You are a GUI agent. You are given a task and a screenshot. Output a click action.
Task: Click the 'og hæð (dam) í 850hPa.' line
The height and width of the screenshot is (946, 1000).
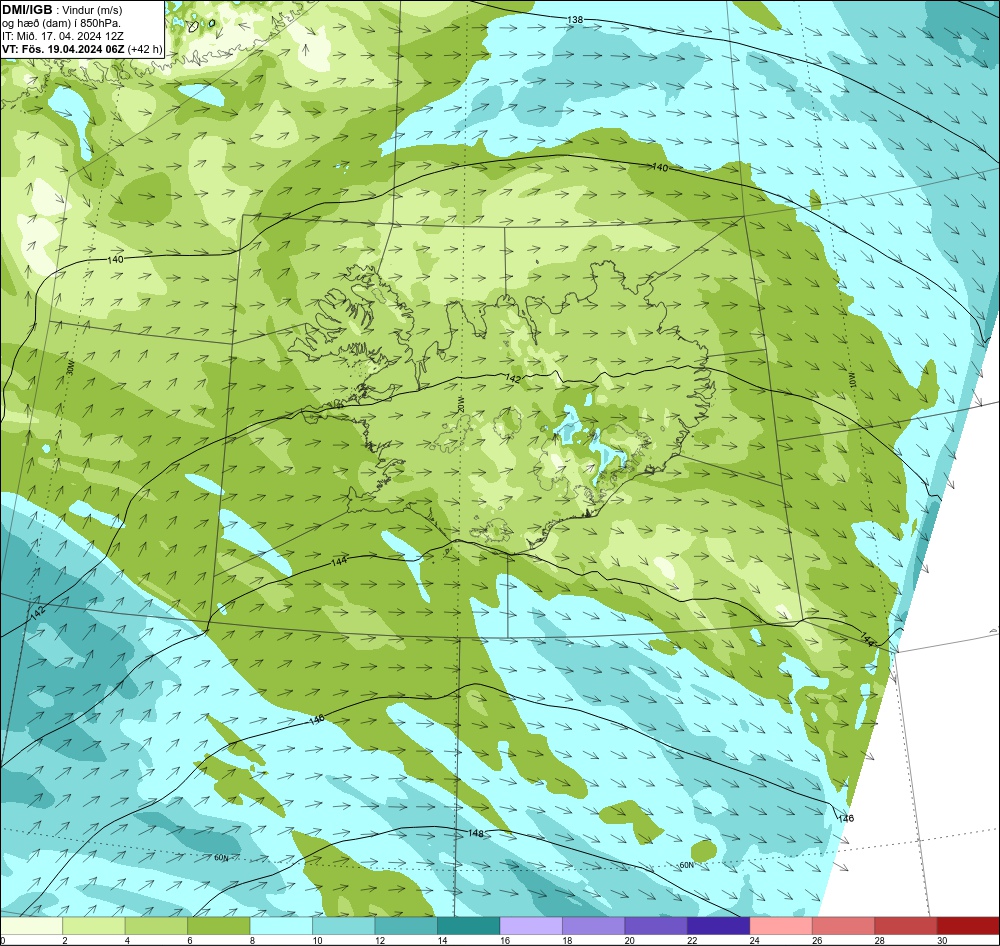61,23
